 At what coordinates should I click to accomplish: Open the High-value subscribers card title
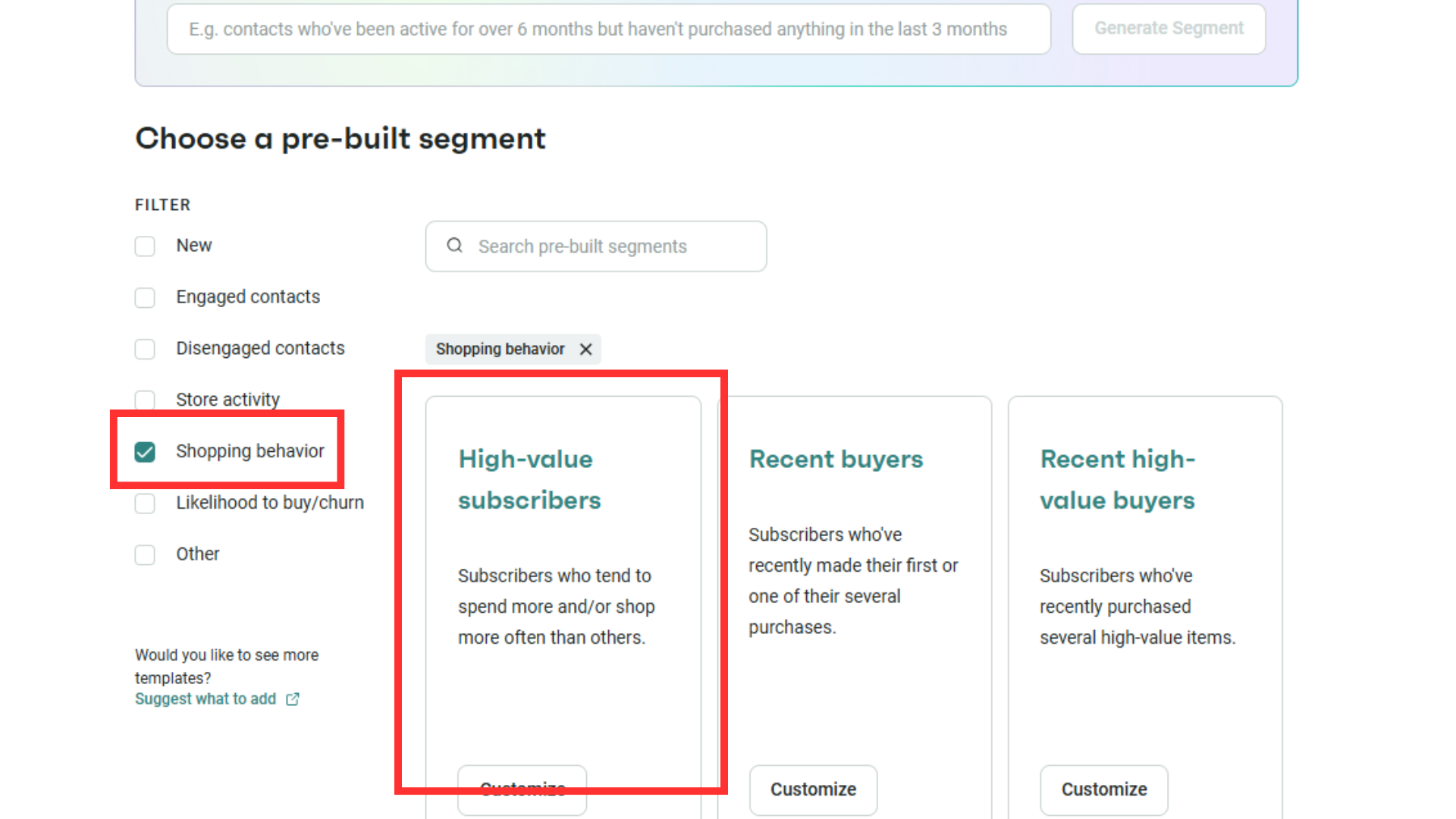click(529, 479)
